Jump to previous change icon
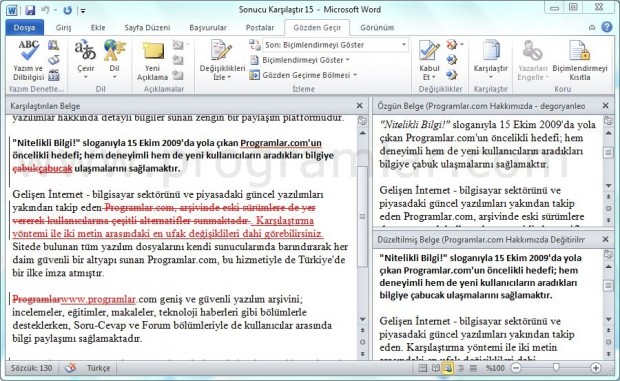 click(x=452, y=60)
